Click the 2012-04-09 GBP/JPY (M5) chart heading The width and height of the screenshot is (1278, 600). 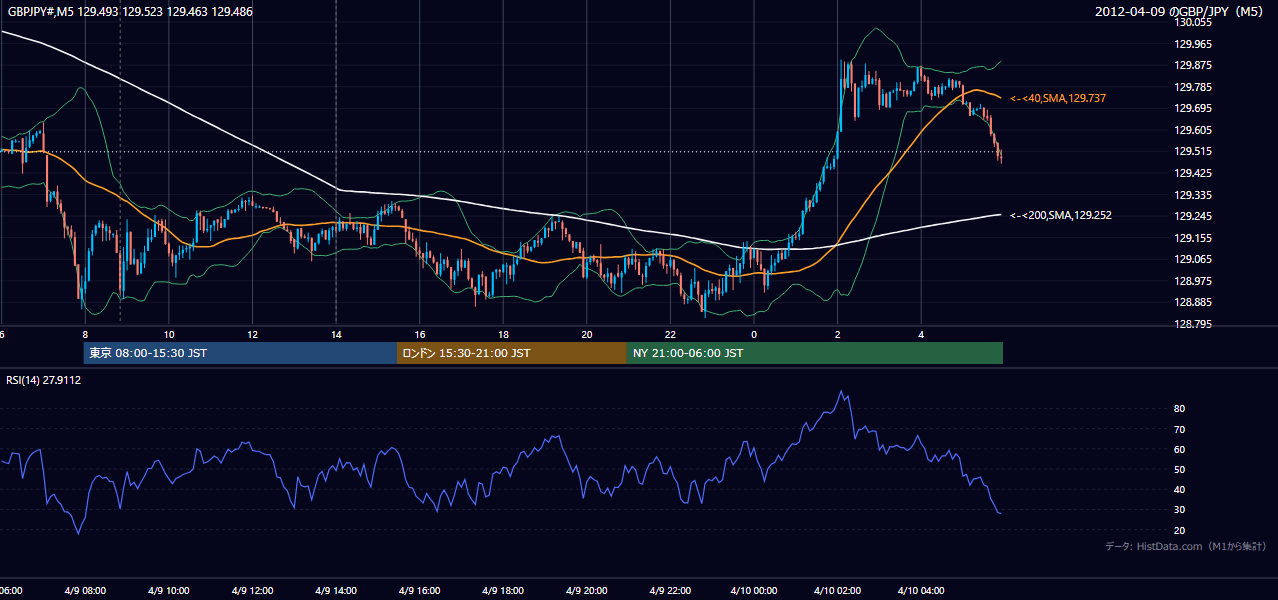(1181, 11)
